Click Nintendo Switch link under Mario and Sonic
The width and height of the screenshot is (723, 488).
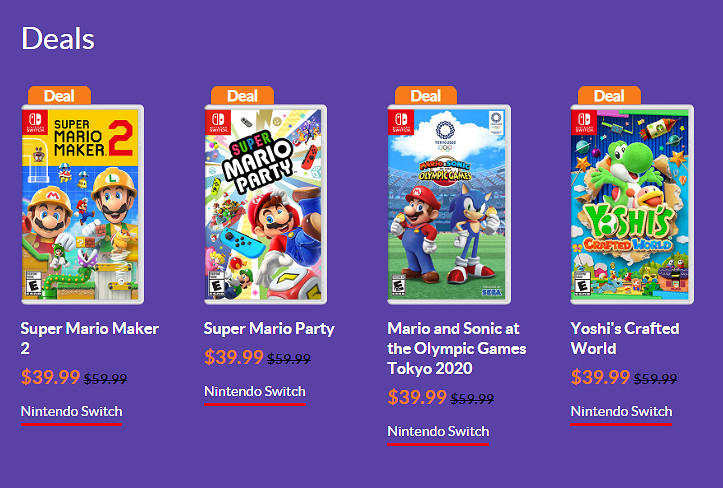438,431
